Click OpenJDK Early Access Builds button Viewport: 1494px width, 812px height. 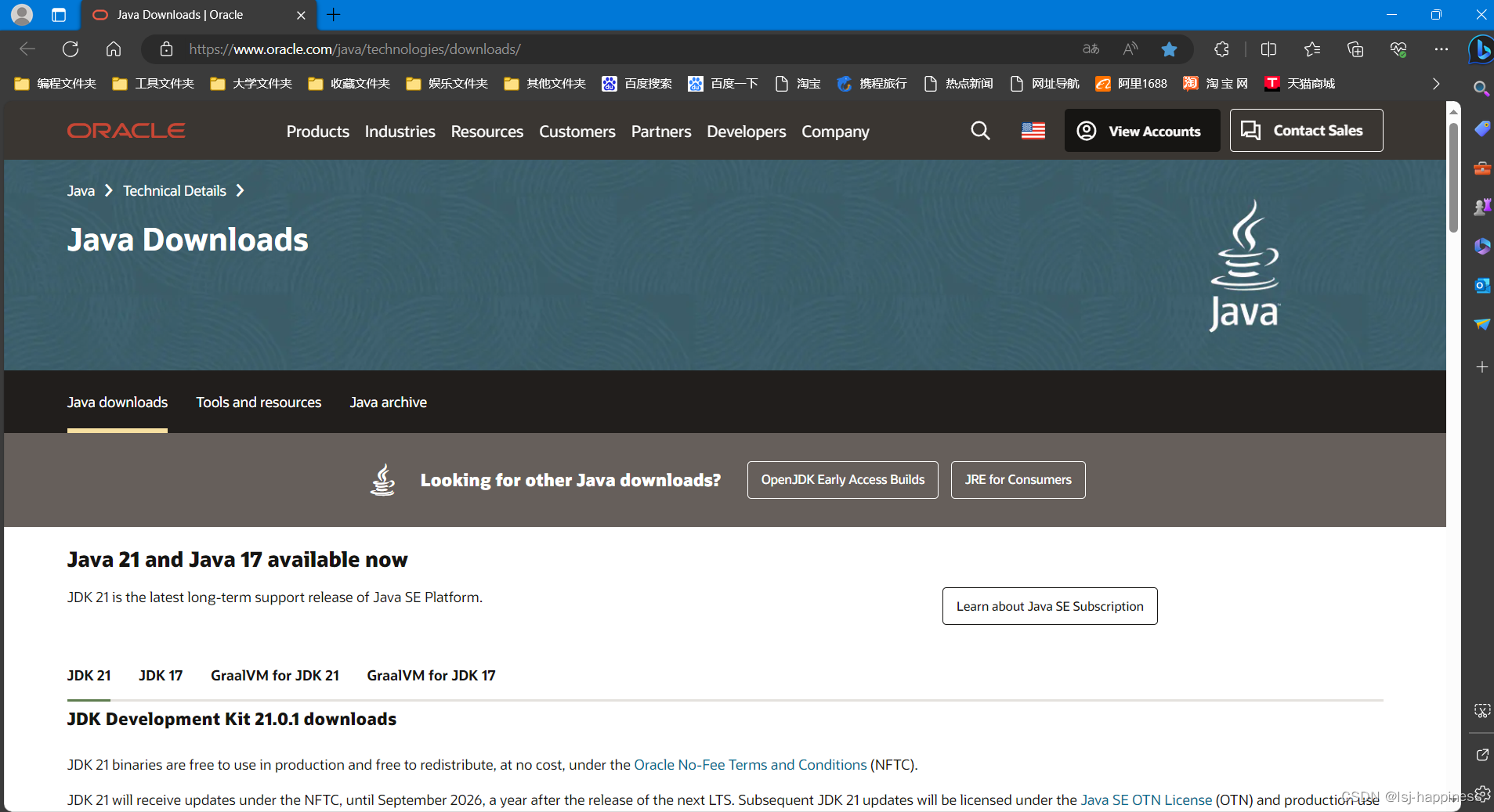tap(843, 480)
